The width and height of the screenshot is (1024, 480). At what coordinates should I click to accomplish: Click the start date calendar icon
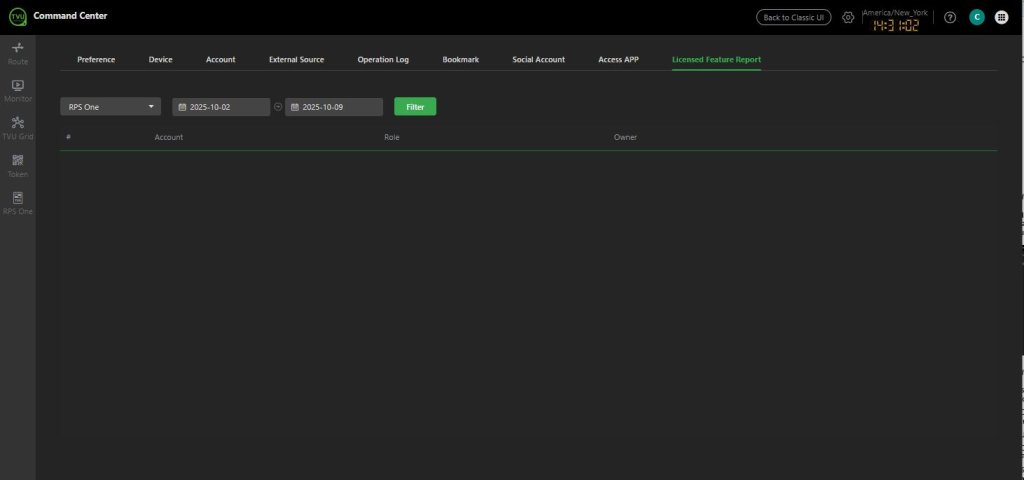pyautogui.click(x=182, y=107)
